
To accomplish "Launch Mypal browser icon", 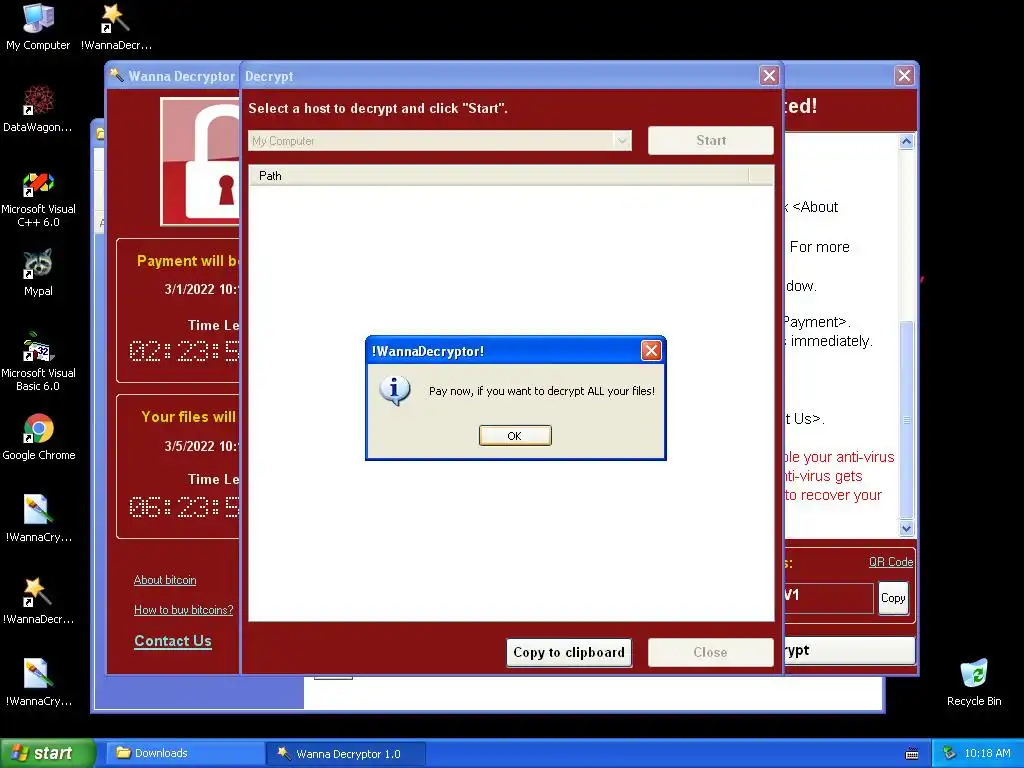I will (38, 272).
